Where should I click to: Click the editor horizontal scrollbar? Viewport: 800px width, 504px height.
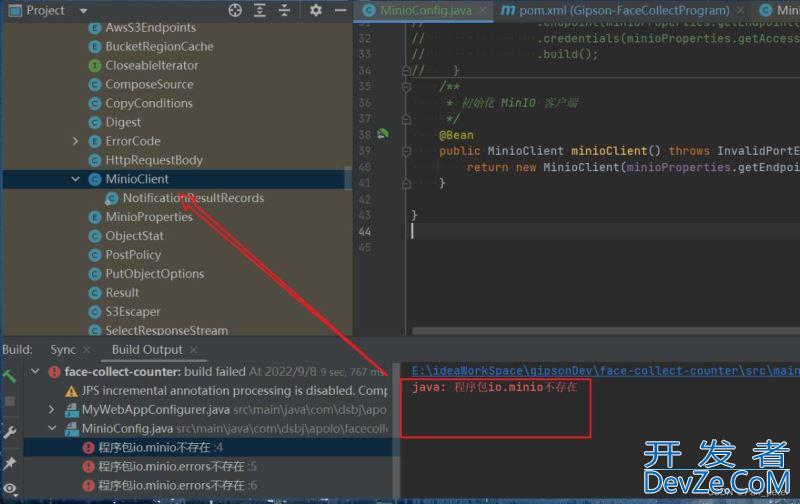(606, 331)
